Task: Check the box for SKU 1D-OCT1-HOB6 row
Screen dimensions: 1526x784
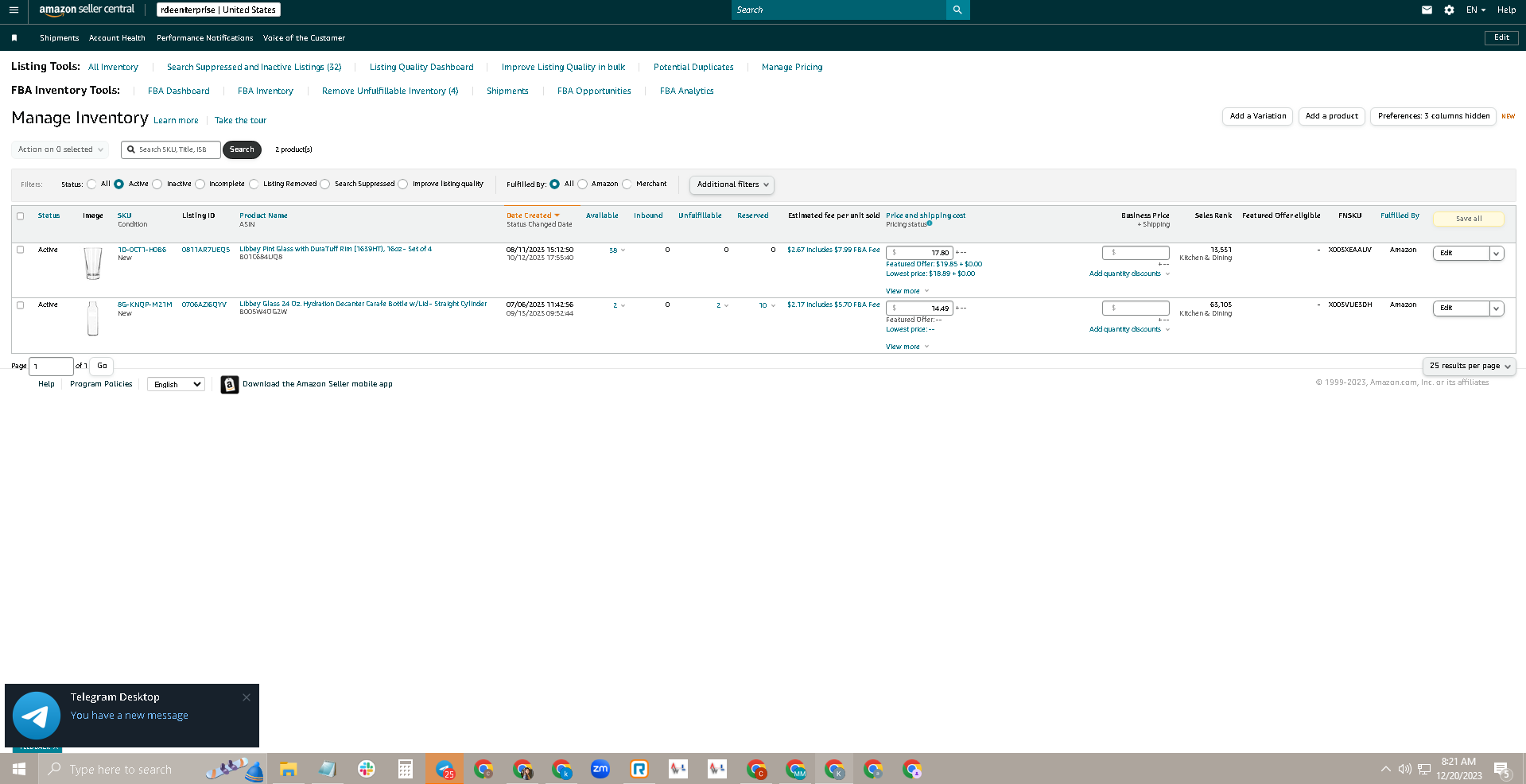Action: click(21, 250)
